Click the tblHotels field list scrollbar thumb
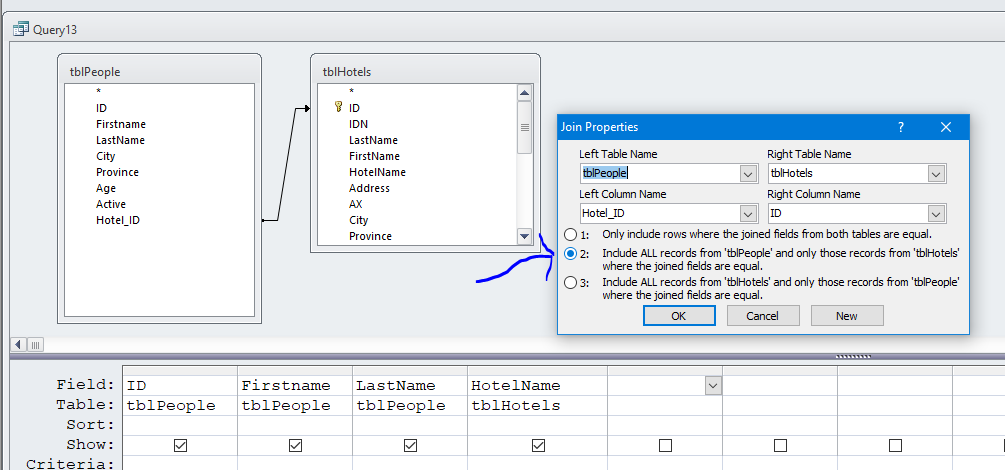Viewport: 1005px width, 470px height. point(525,127)
